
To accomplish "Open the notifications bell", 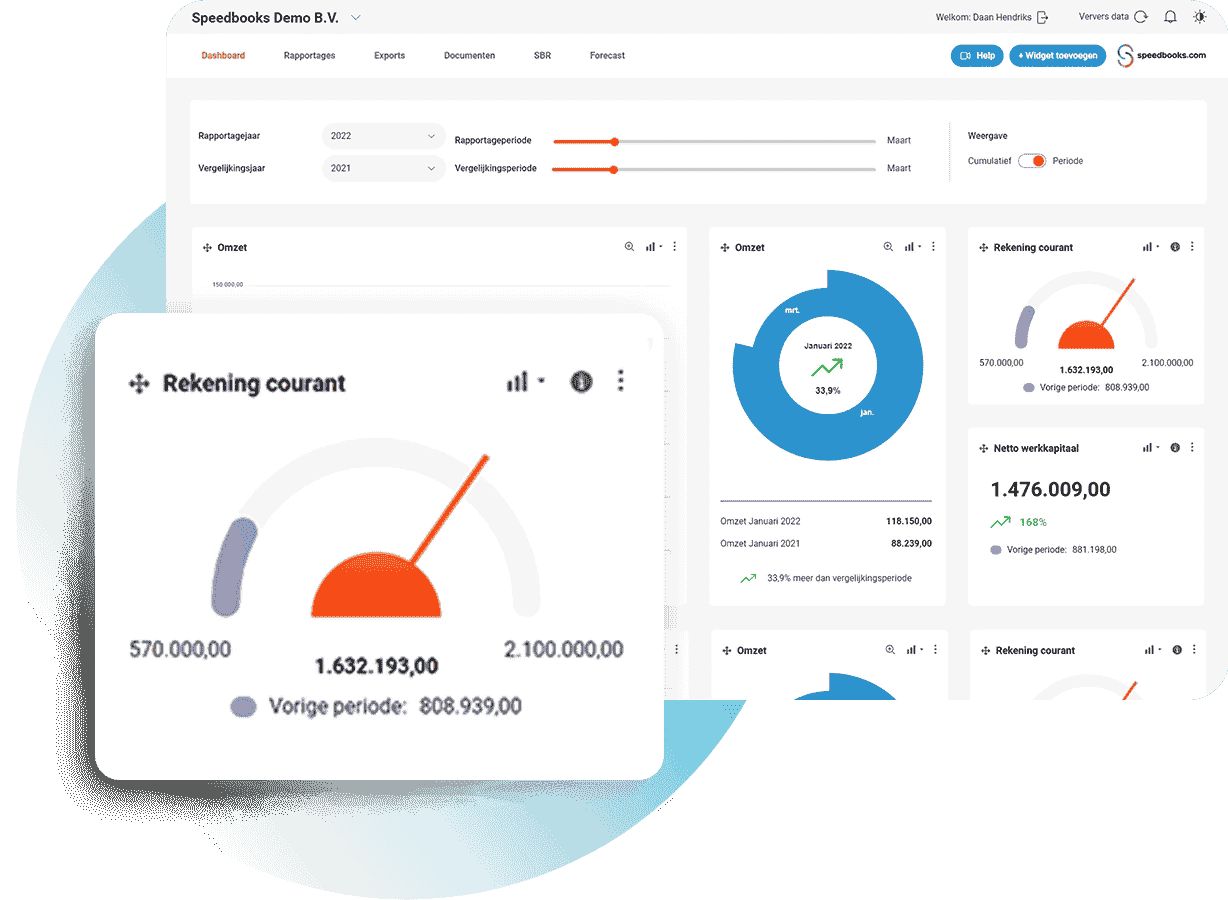I will (1170, 17).
